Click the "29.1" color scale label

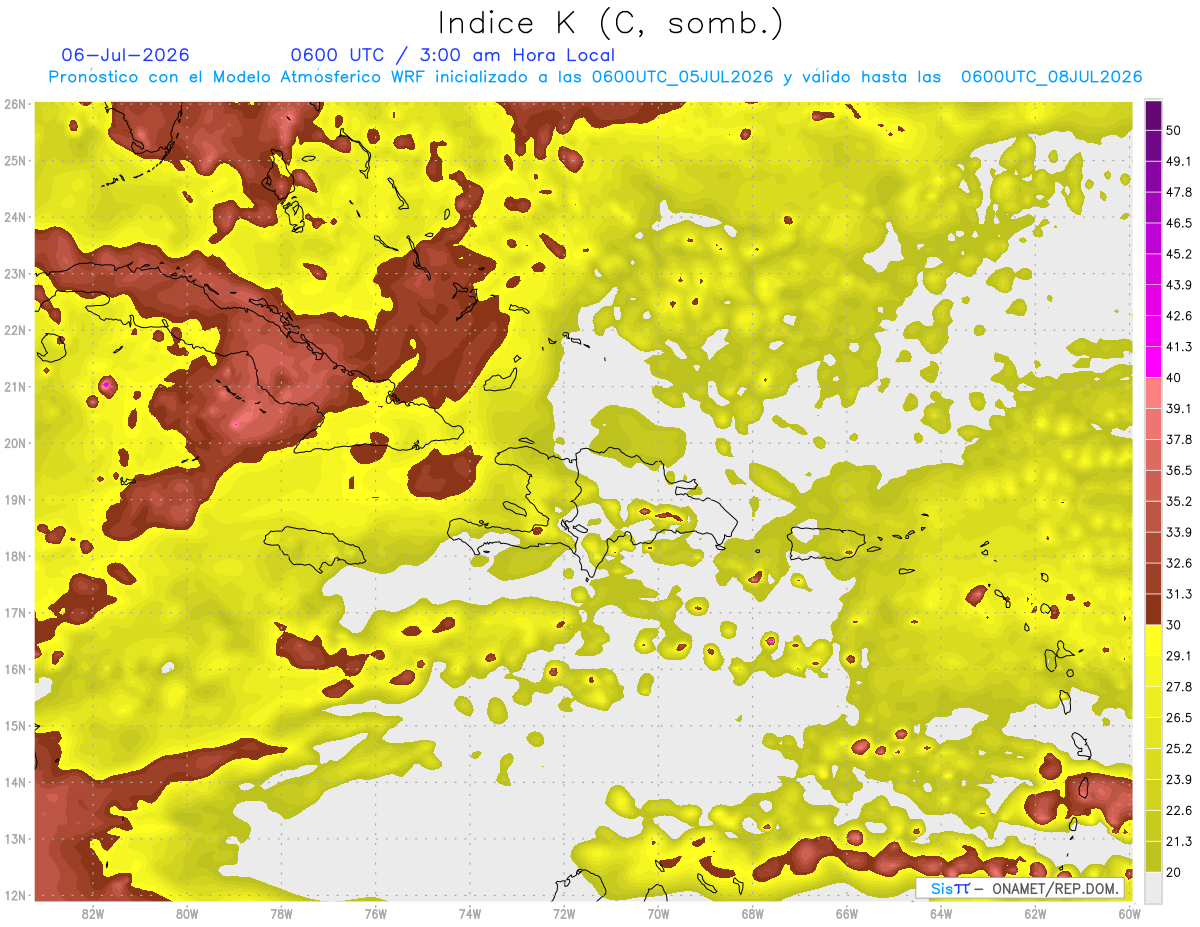click(1179, 655)
